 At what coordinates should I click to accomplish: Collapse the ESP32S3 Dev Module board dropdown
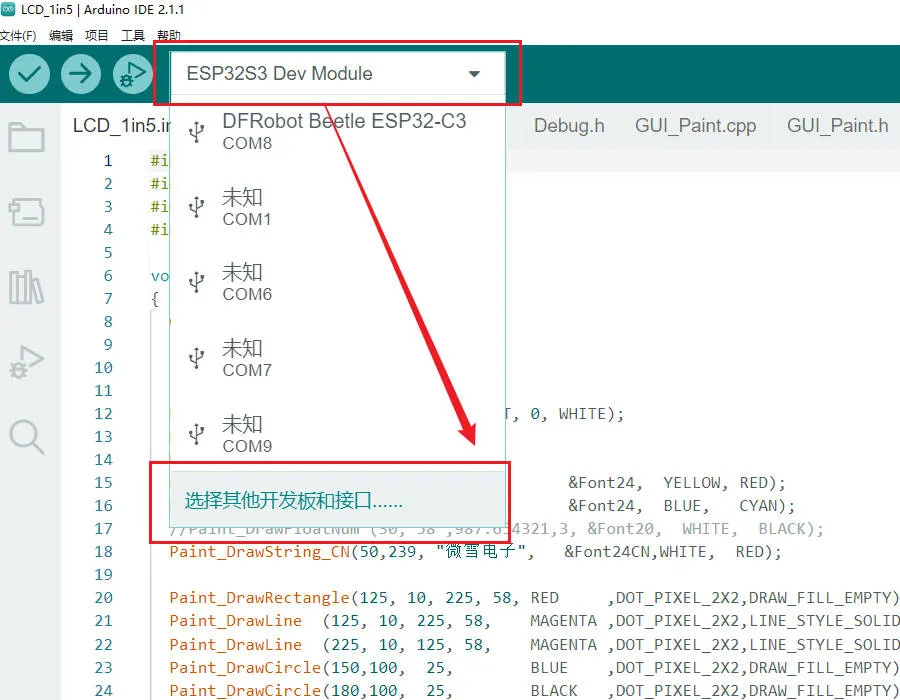coord(338,73)
